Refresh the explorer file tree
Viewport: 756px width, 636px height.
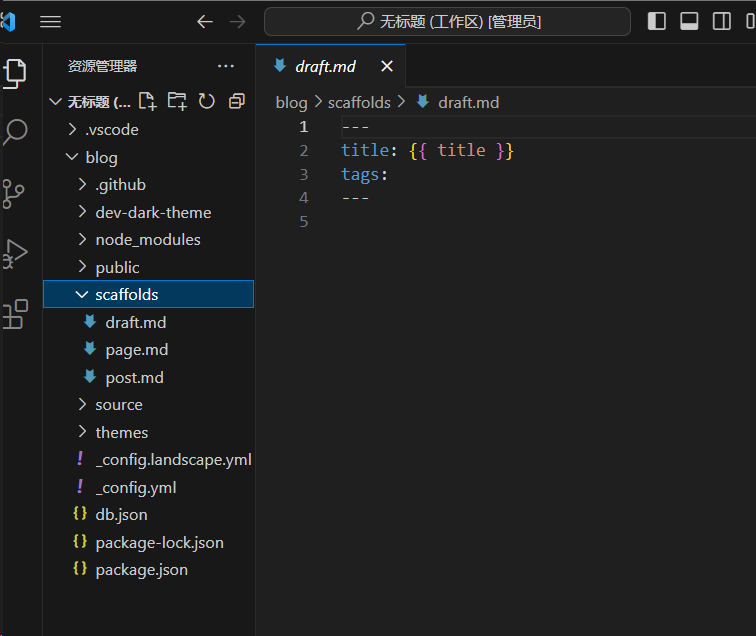(207, 101)
